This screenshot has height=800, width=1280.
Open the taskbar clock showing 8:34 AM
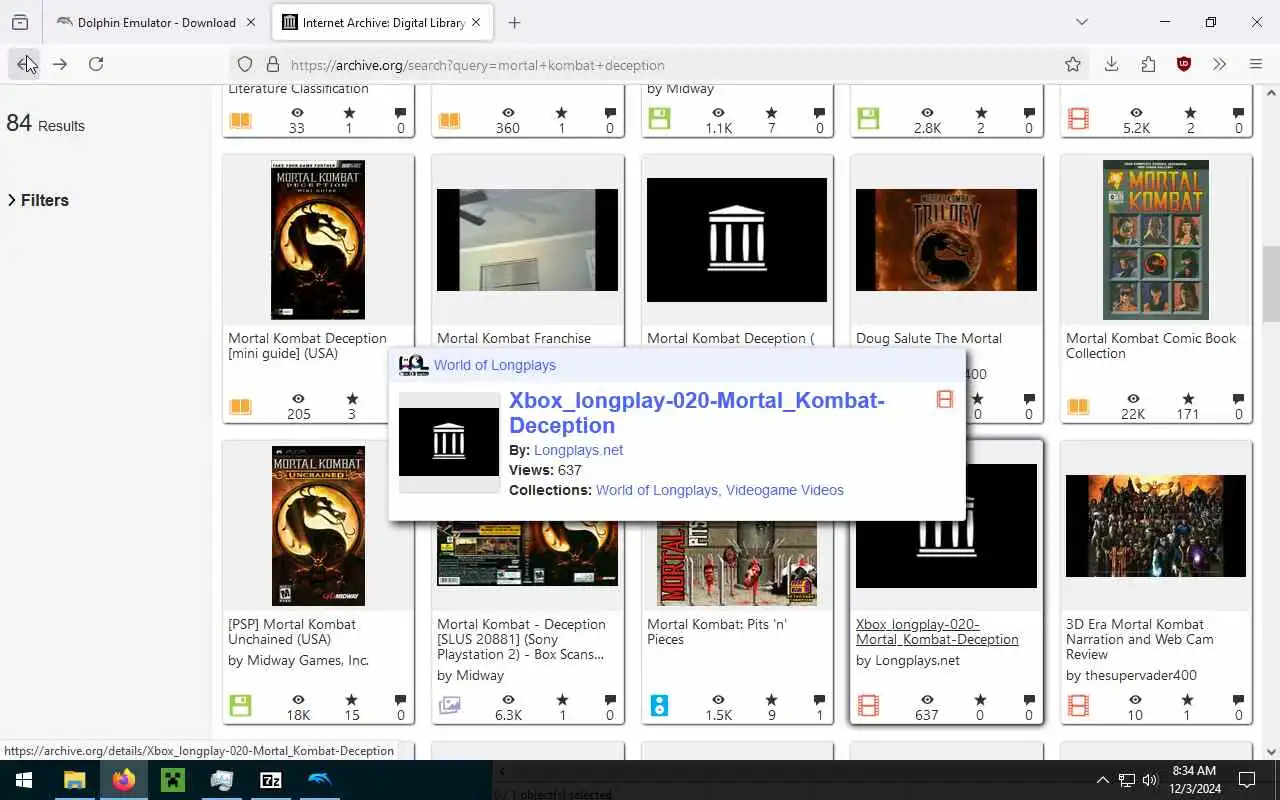(x=1194, y=780)
